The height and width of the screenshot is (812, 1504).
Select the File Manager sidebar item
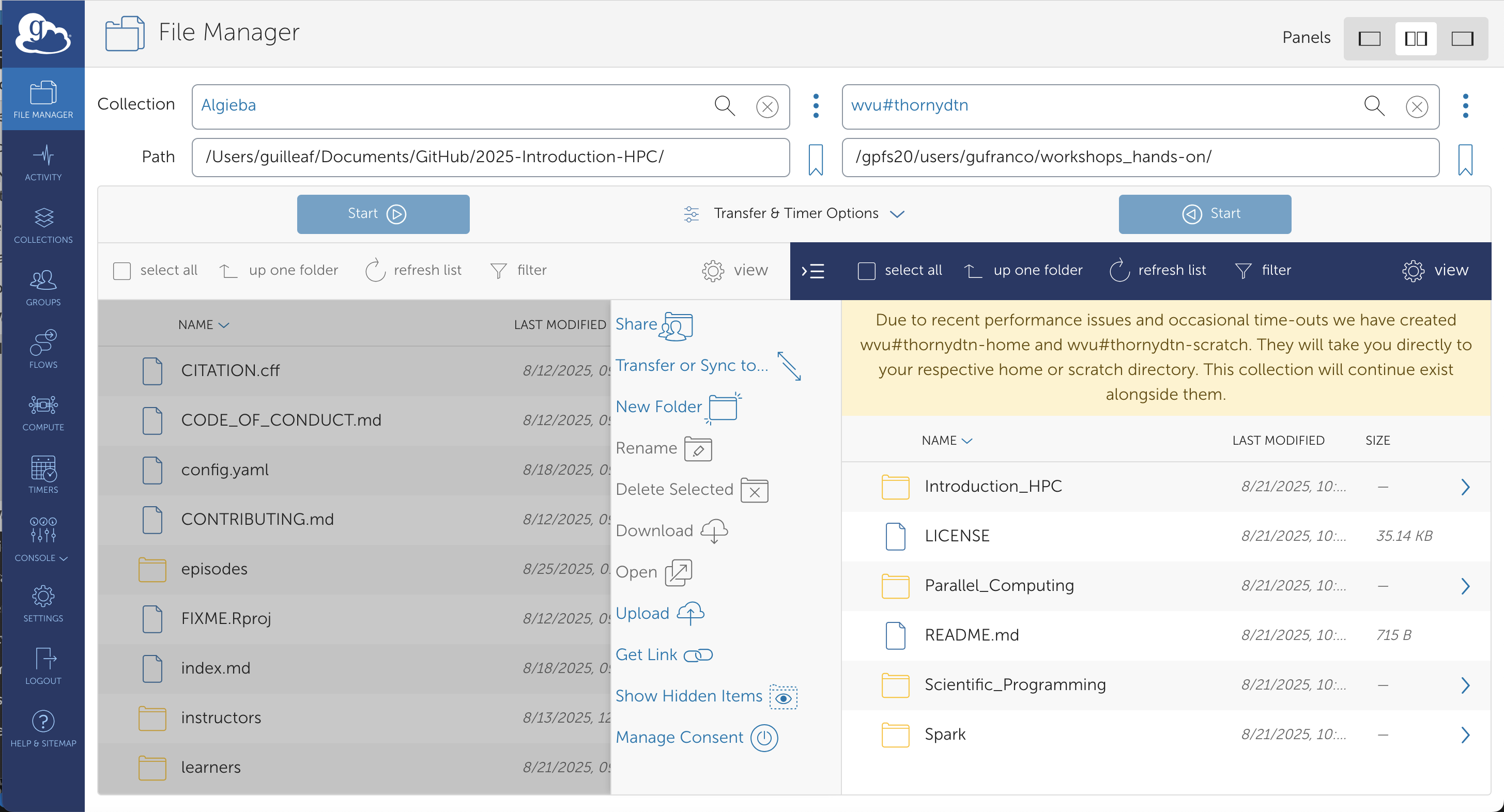click(43, 99)
